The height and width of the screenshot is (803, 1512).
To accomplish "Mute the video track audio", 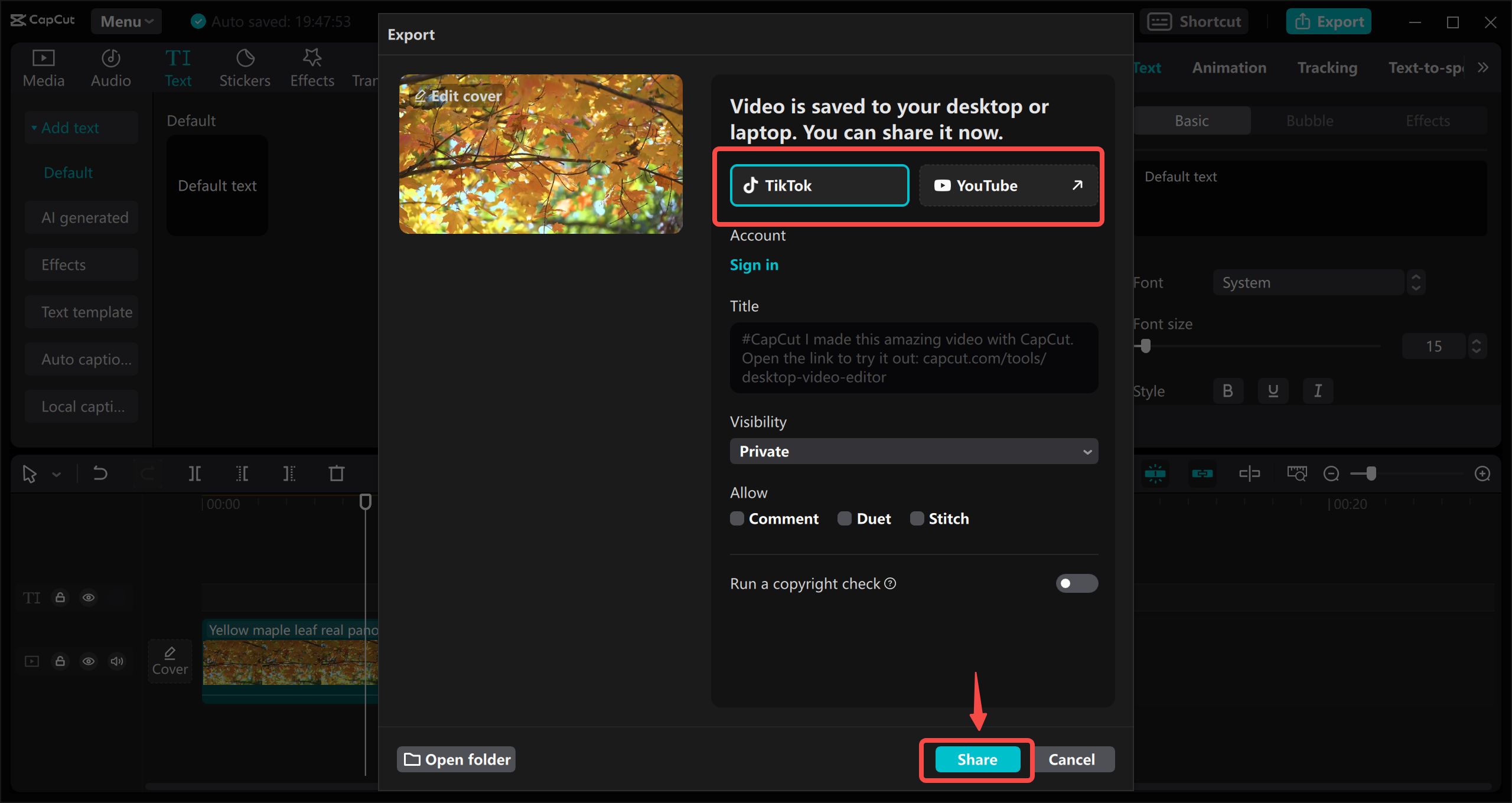I will click(117, 661).
